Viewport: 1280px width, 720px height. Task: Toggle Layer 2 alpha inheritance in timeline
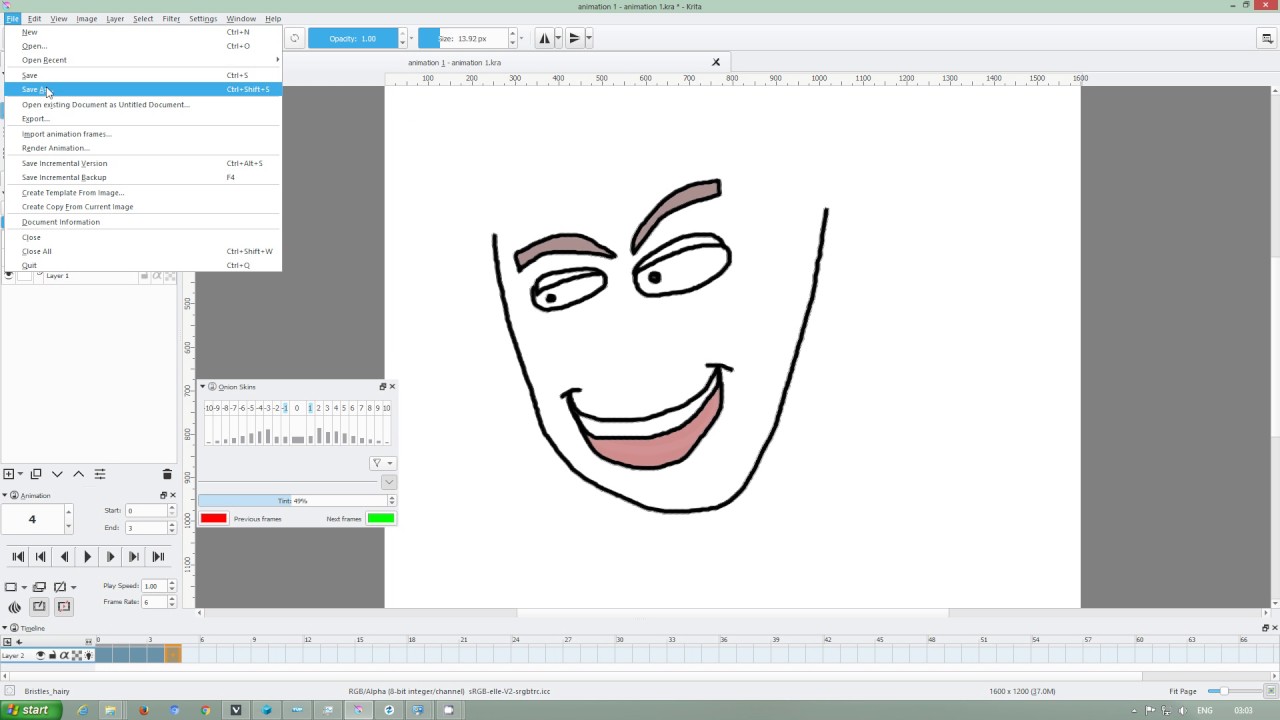click(x=65, y=656)
